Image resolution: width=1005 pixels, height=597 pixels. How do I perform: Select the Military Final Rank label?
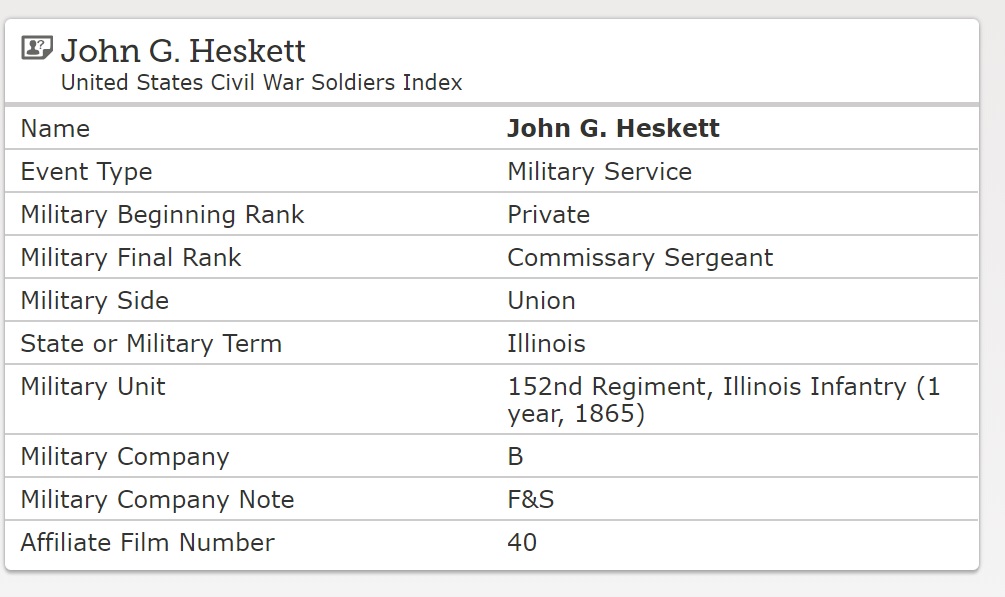[131, 258]
